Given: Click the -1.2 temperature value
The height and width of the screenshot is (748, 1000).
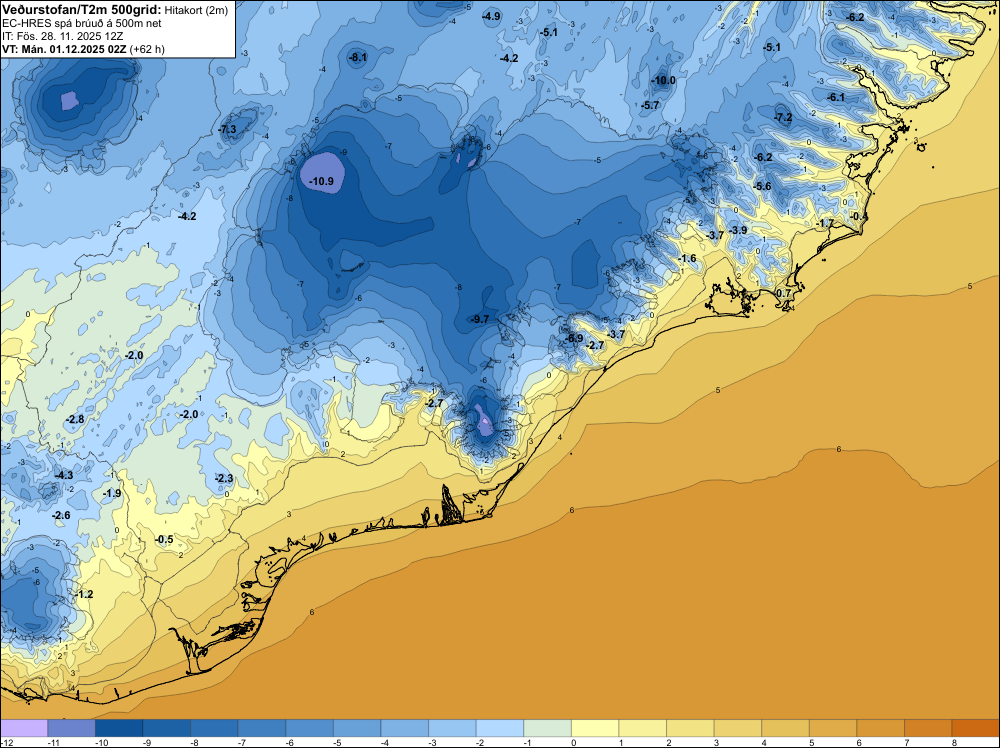Looking at the screenshot, I should point(84,594).
